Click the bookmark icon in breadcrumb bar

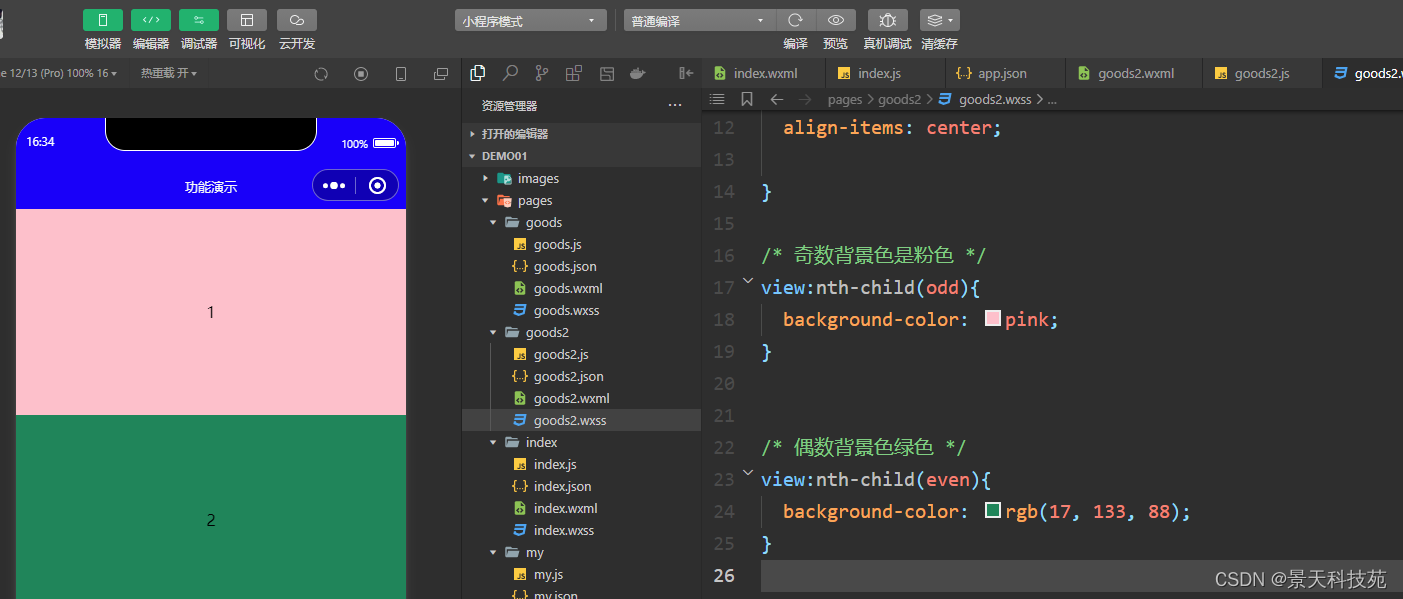tap(747, 99)
